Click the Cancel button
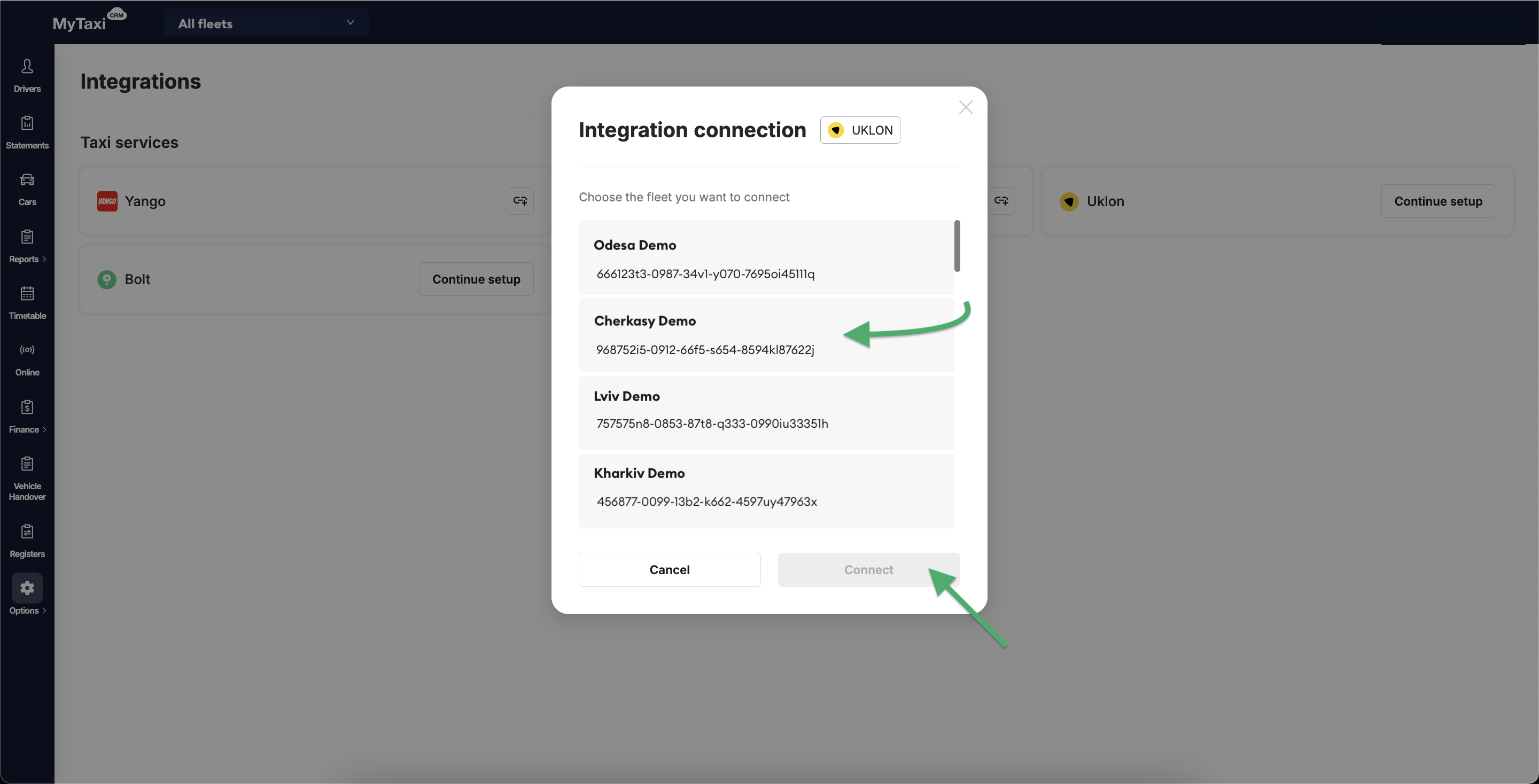 [669, 570]
